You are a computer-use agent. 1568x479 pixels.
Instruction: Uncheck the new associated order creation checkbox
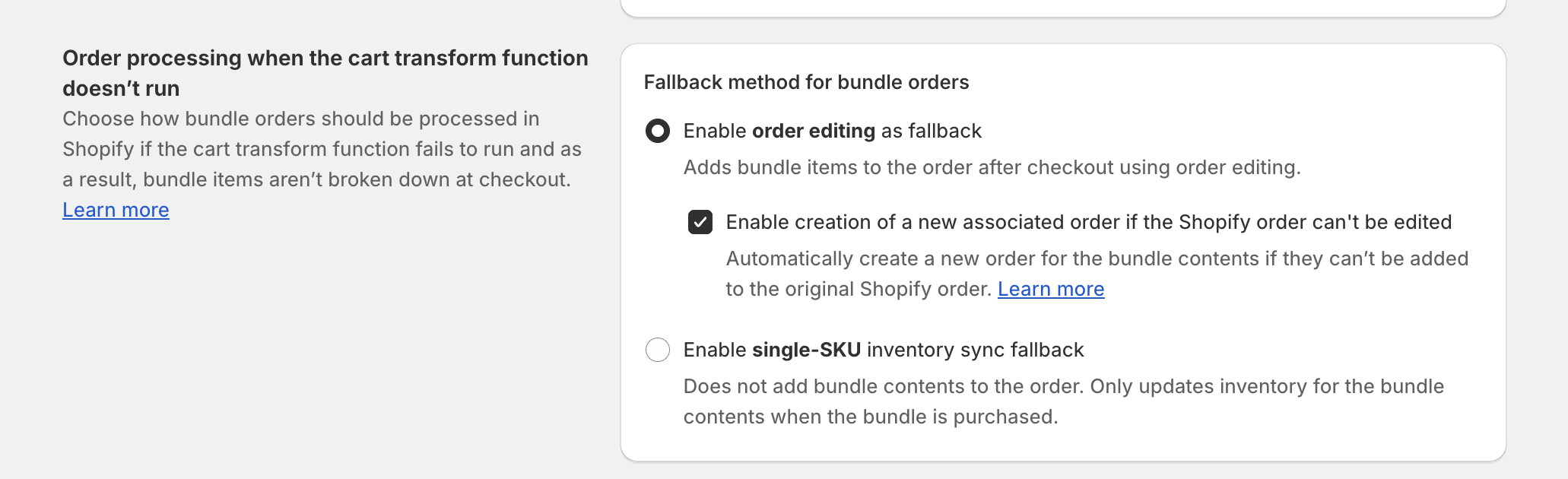[x=700, y=222]
